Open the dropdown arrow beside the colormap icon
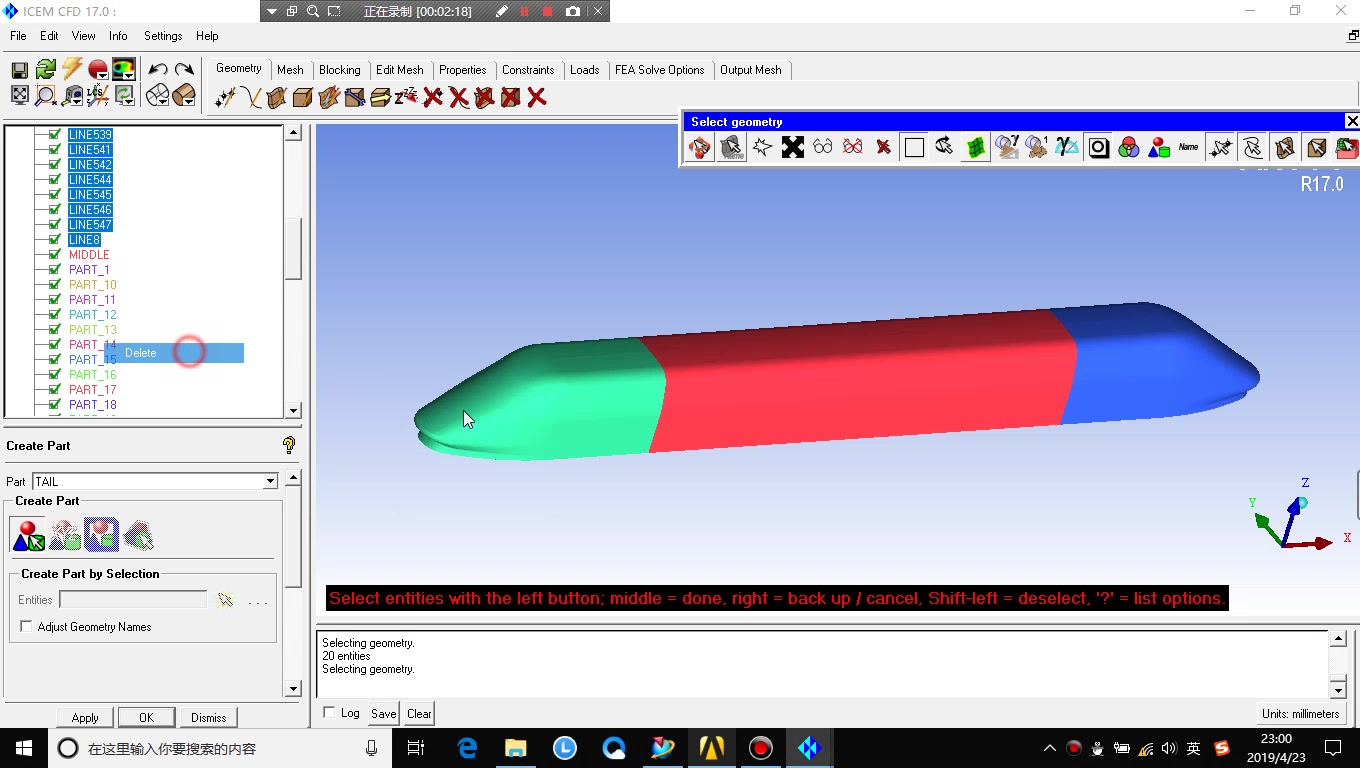This screenshot has height=768, width=1360. (128, 75)
